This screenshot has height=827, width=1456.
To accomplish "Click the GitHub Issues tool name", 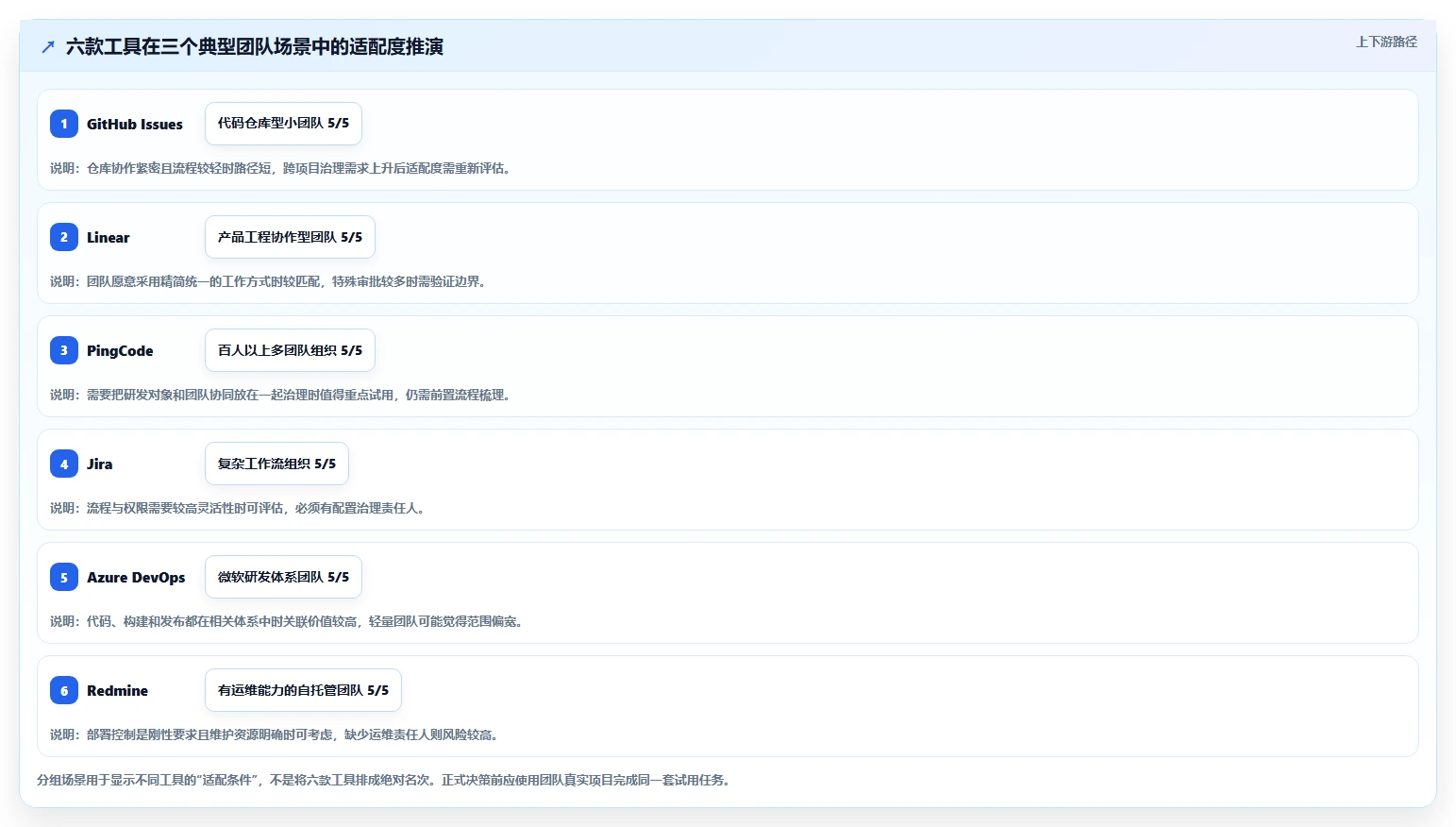I will [x=135, y=124].
